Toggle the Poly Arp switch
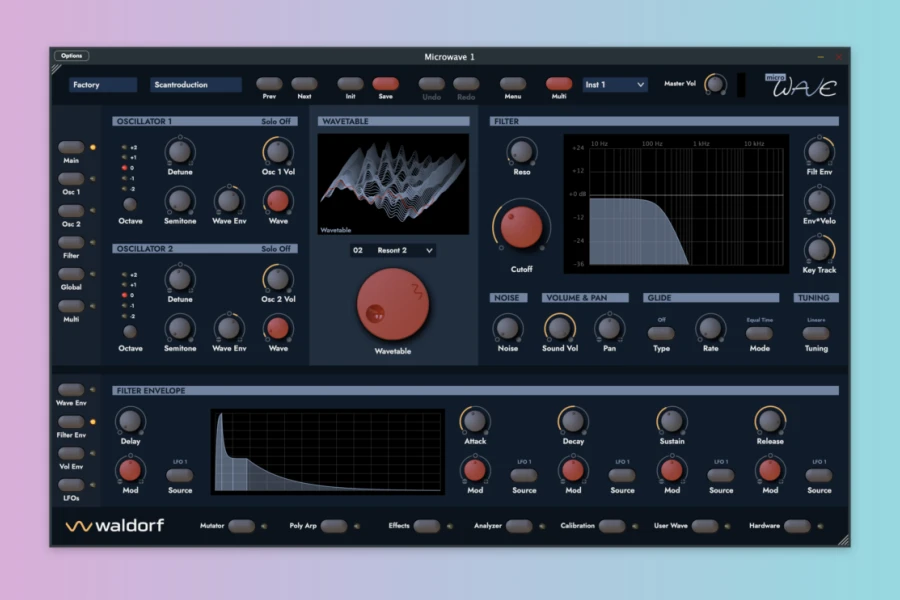Screen dimensions: 900x600 tap(334, 525)
